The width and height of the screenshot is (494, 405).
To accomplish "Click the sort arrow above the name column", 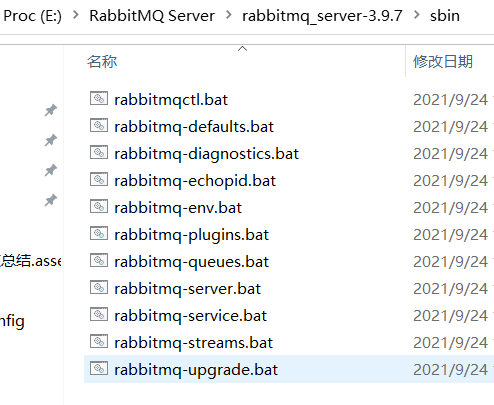I will 242,49.
